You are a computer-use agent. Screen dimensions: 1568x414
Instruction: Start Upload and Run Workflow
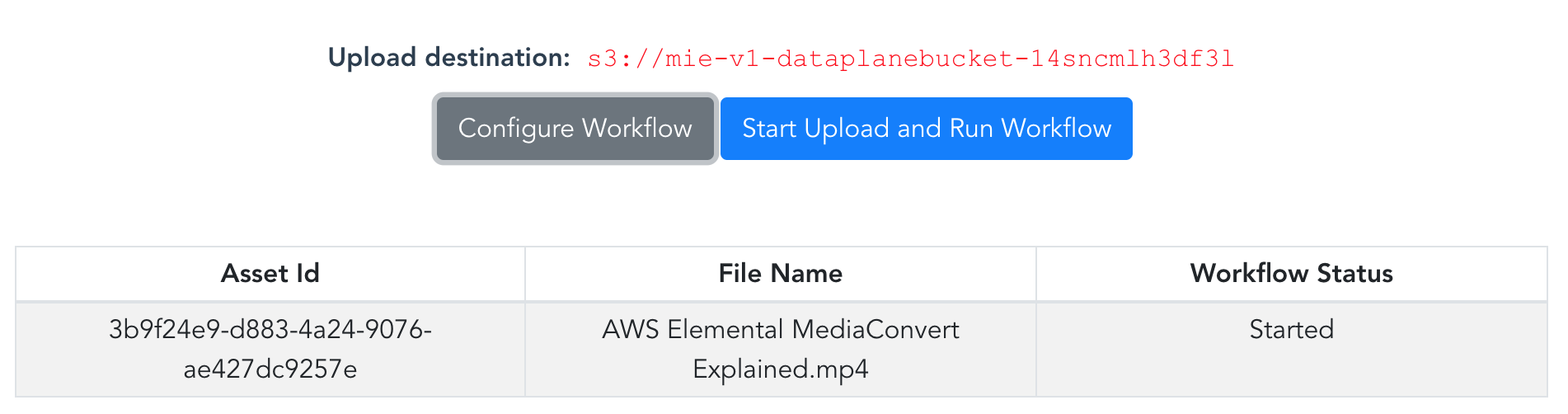click(927, 129)
